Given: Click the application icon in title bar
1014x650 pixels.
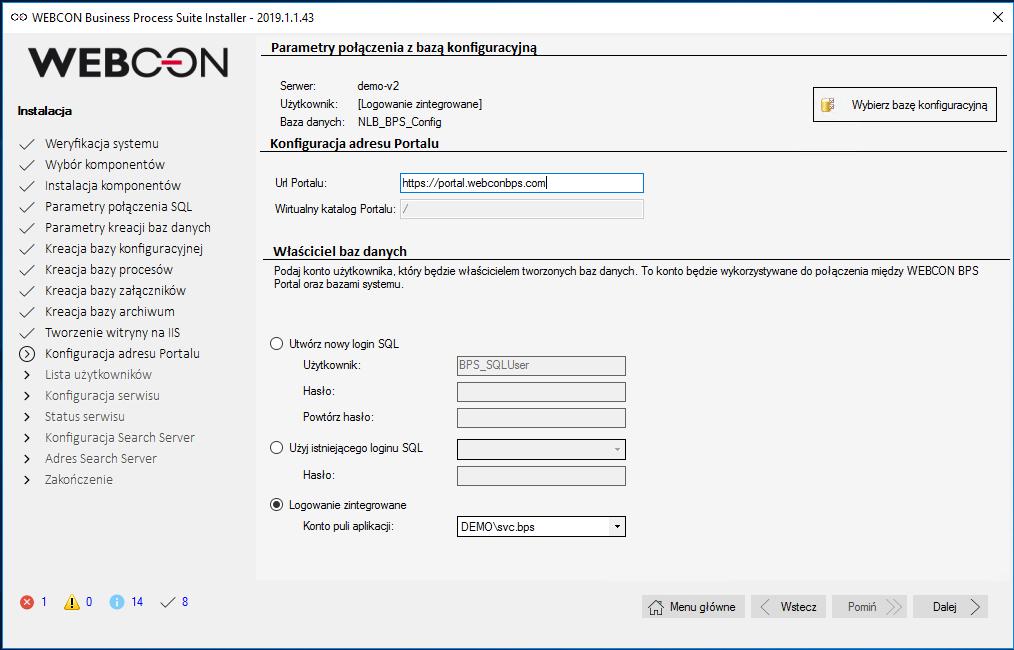Looking at the screenshot, I should (x=19, y=17).
